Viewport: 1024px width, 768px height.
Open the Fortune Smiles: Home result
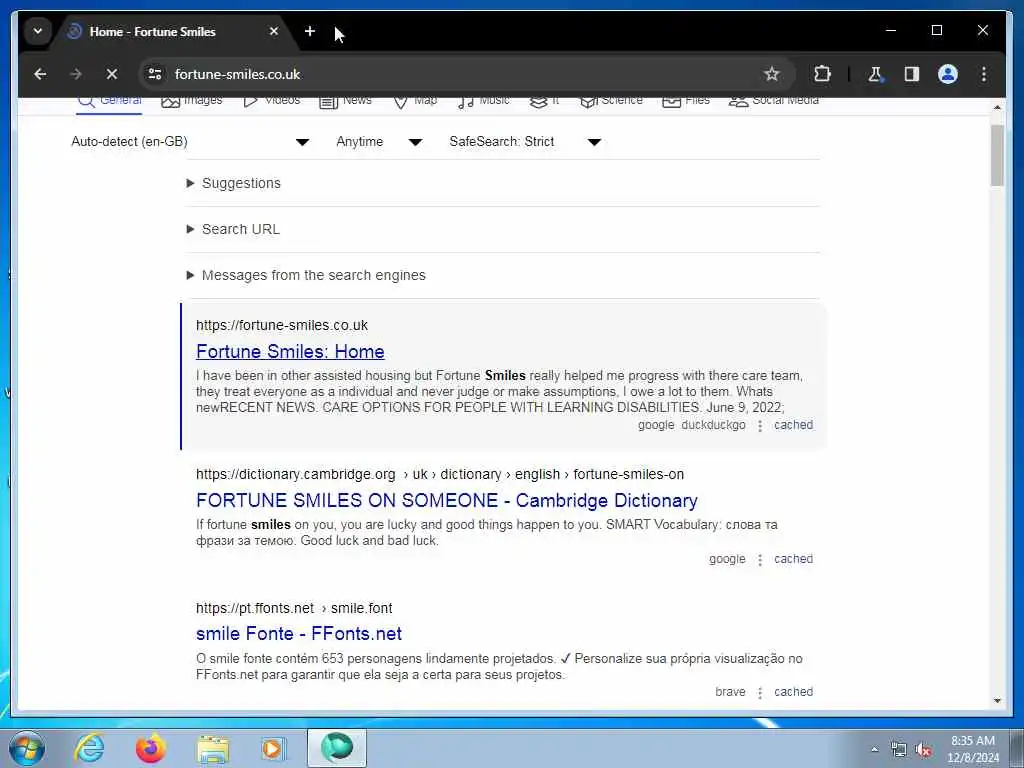coord(290,351)
